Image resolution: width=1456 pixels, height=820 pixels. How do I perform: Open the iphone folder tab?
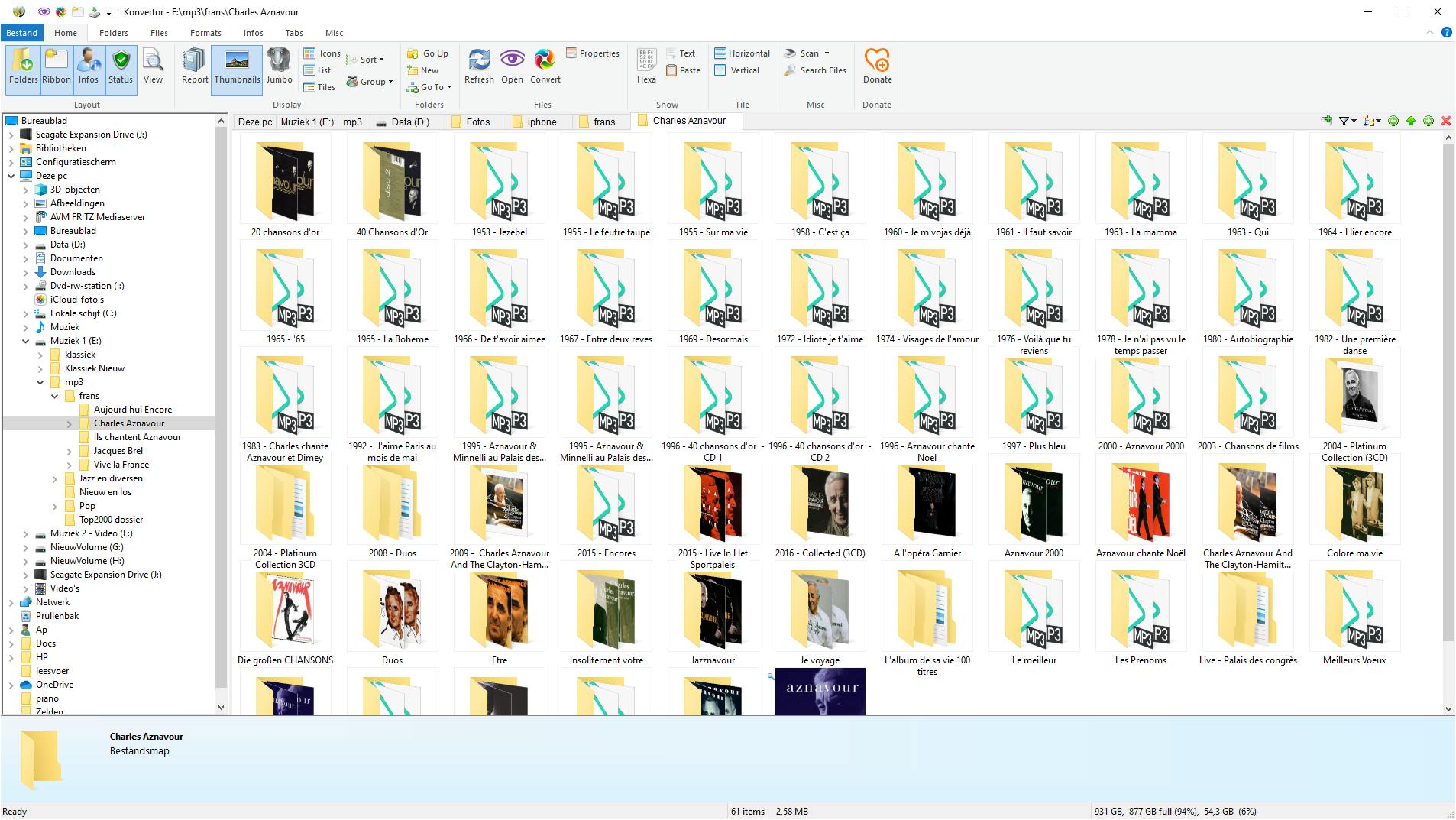[535, 122]
